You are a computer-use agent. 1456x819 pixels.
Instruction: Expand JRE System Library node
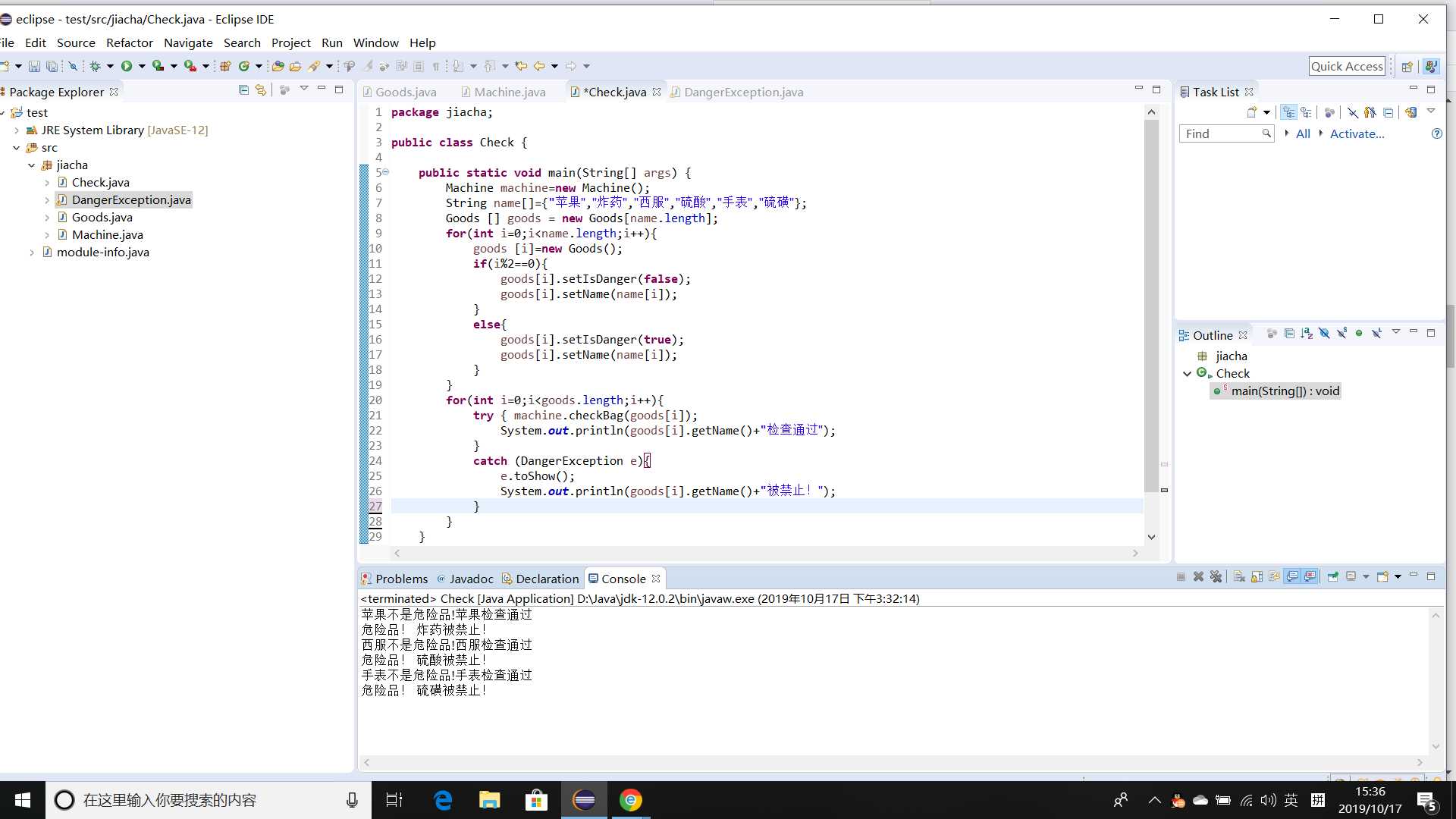(16, 130)
